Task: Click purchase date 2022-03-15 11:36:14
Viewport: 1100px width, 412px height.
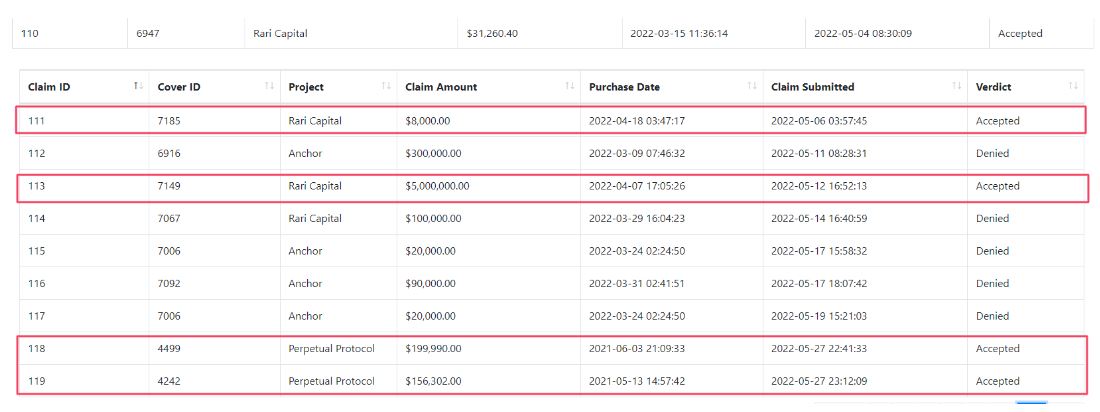Action: coord(679,33)
